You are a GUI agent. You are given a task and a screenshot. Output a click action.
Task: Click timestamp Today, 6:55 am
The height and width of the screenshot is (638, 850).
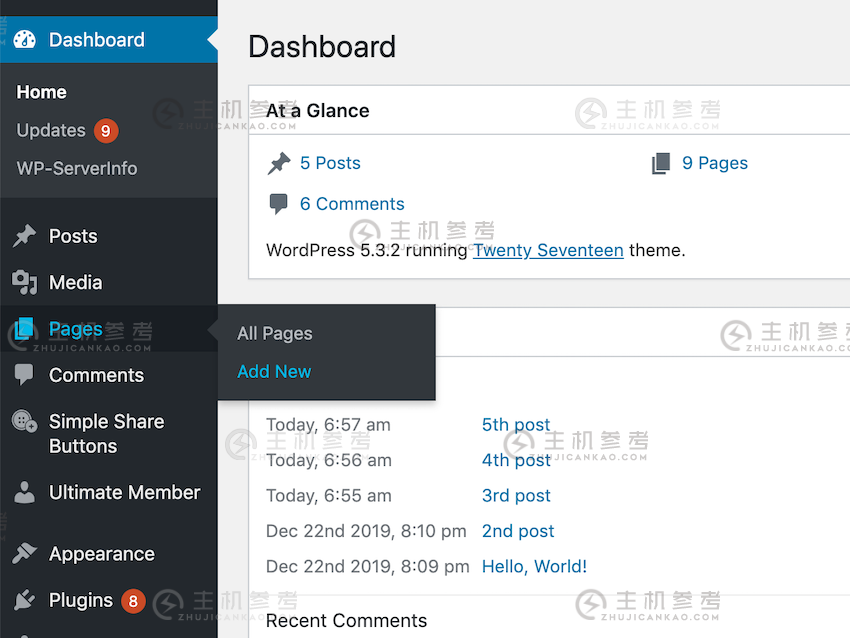coord(329,496)
